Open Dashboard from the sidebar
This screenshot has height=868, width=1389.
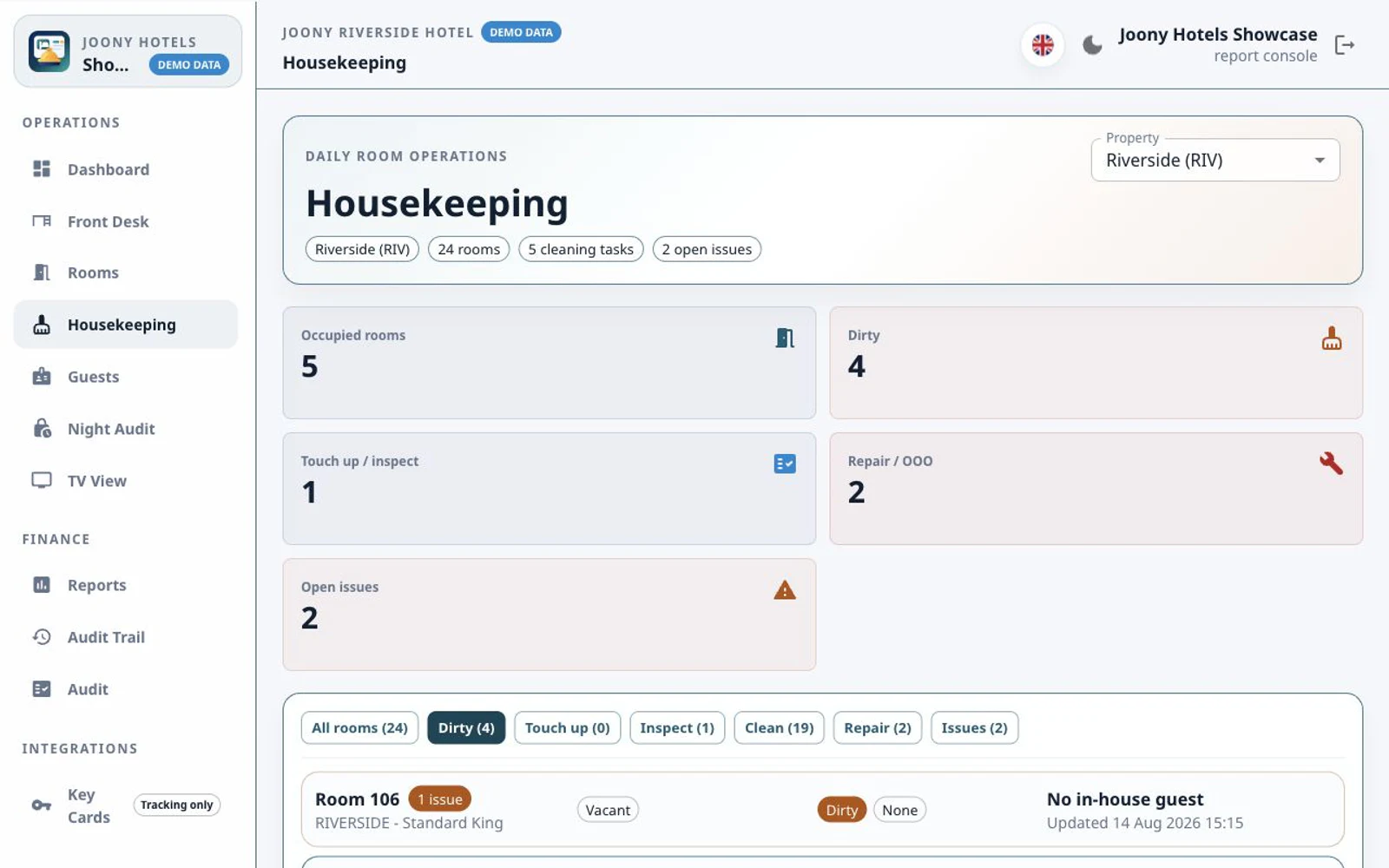126,169
